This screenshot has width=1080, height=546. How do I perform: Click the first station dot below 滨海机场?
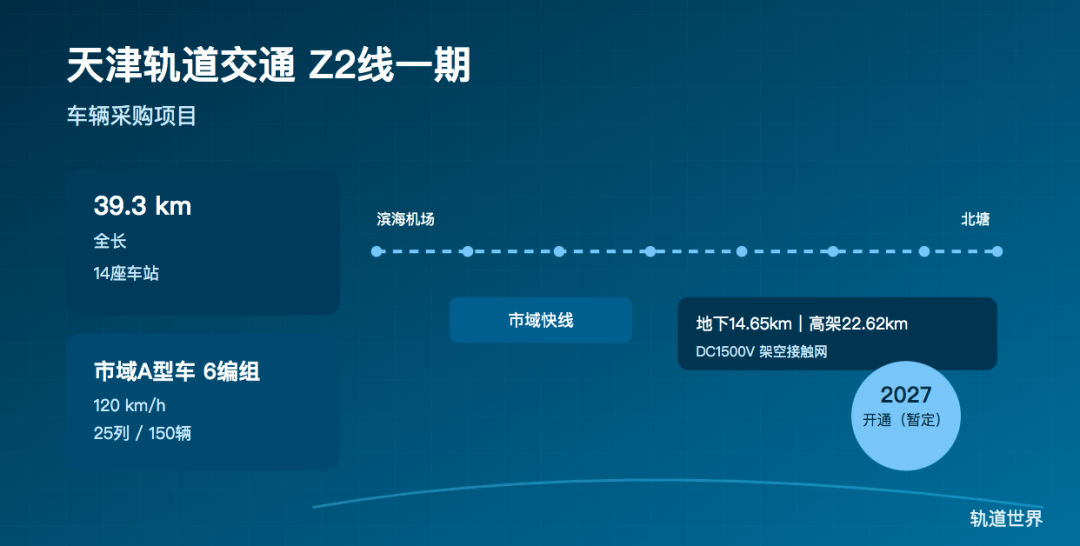tap(376, 251)
